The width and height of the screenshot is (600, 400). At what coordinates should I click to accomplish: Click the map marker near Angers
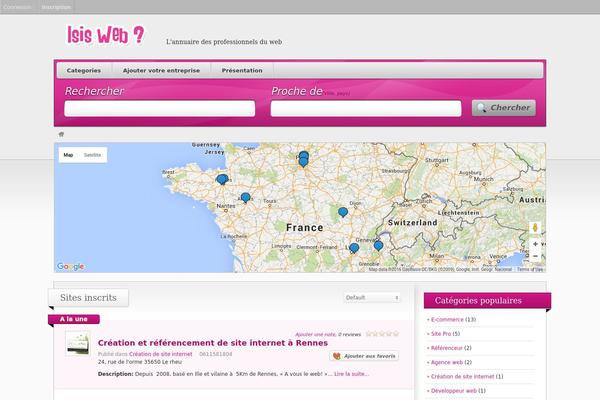246,198
